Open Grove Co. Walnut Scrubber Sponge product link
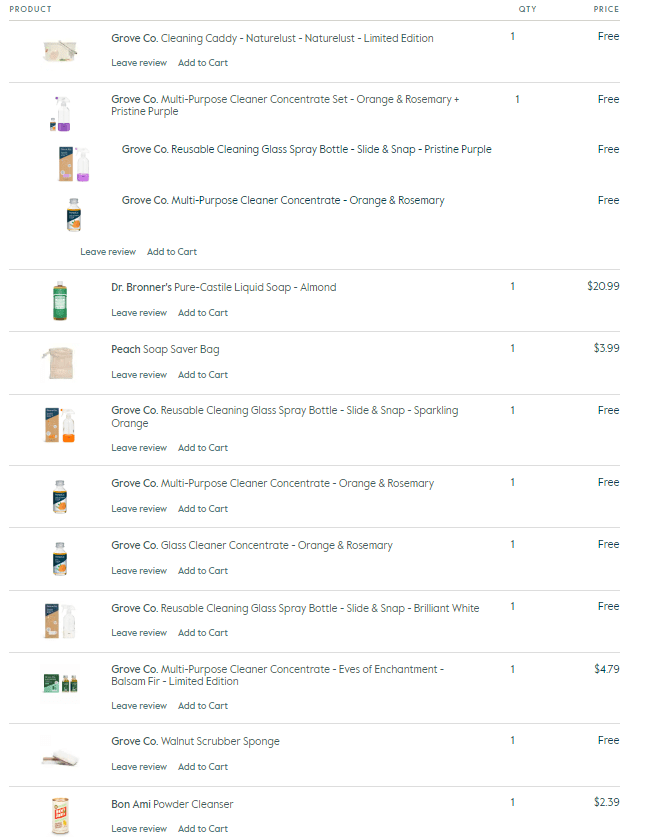 195,741
